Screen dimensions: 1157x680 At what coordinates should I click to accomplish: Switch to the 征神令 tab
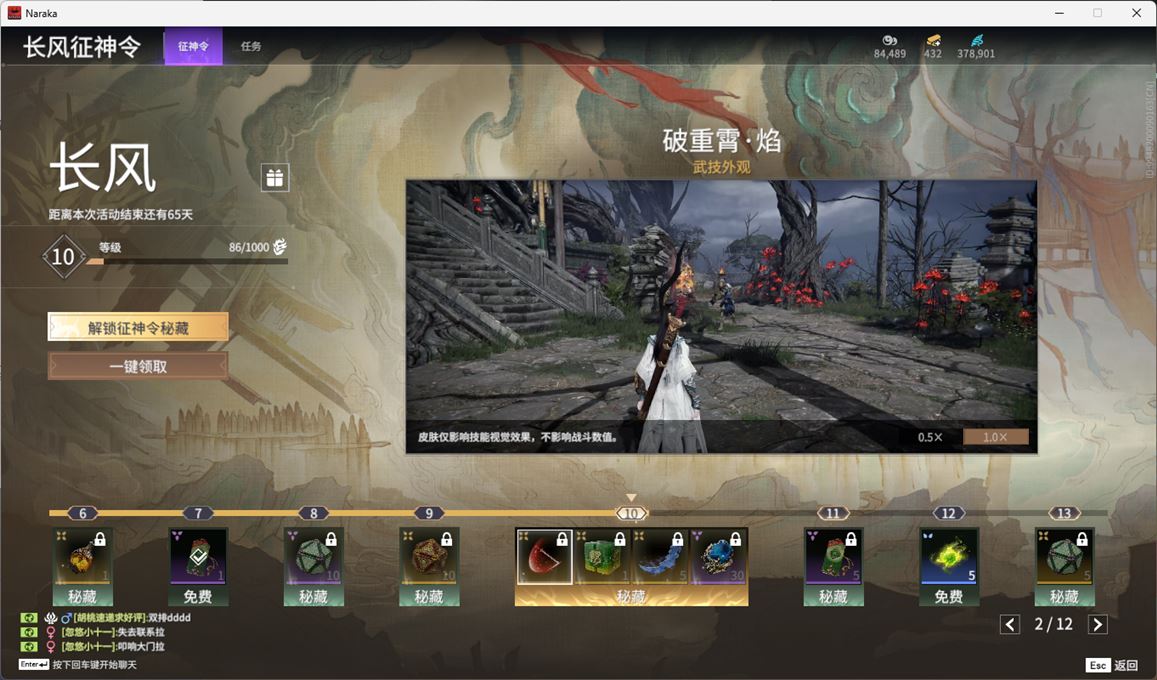point(193,46)
